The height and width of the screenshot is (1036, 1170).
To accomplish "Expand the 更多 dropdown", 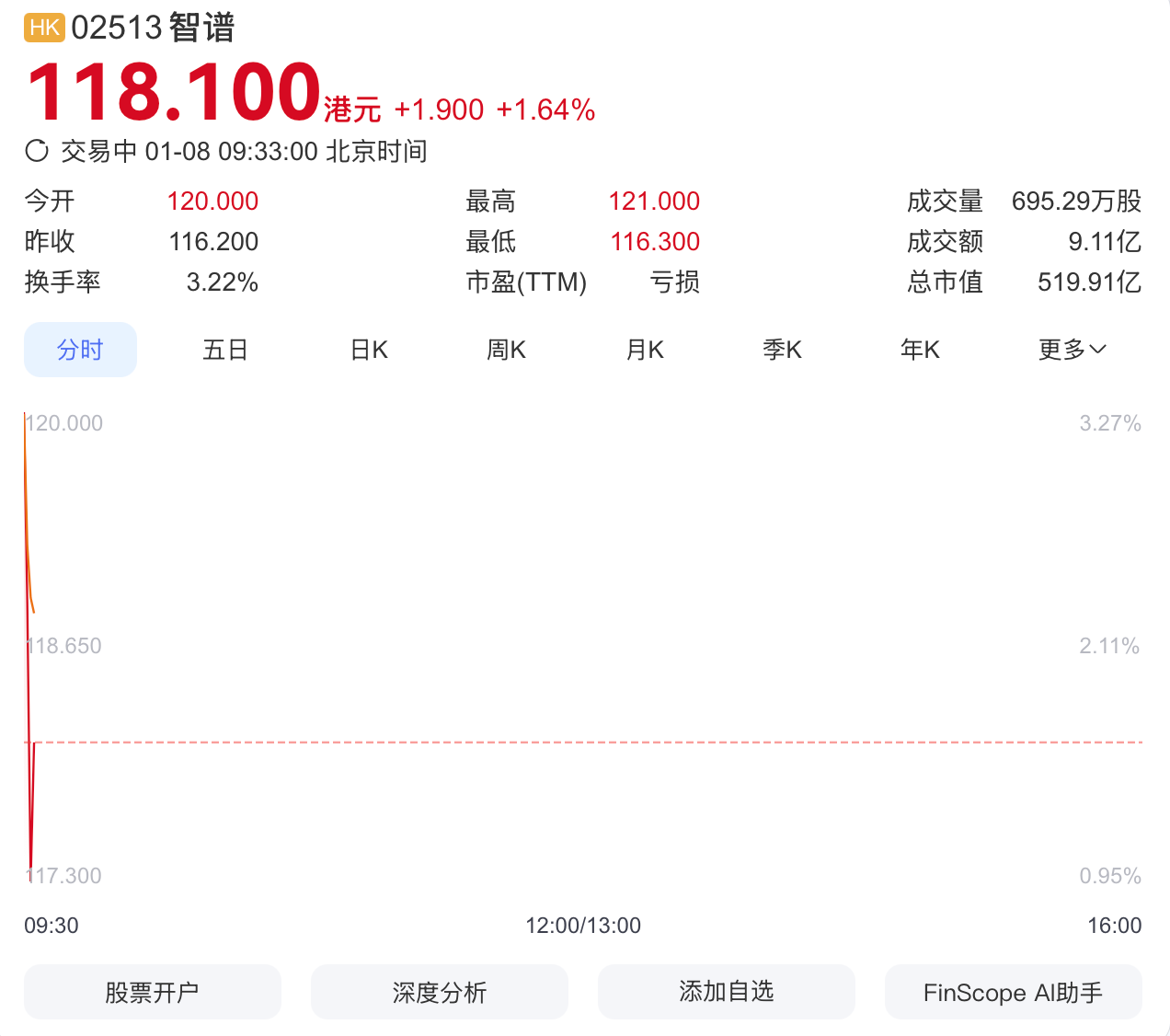I will click(1072, 350).
